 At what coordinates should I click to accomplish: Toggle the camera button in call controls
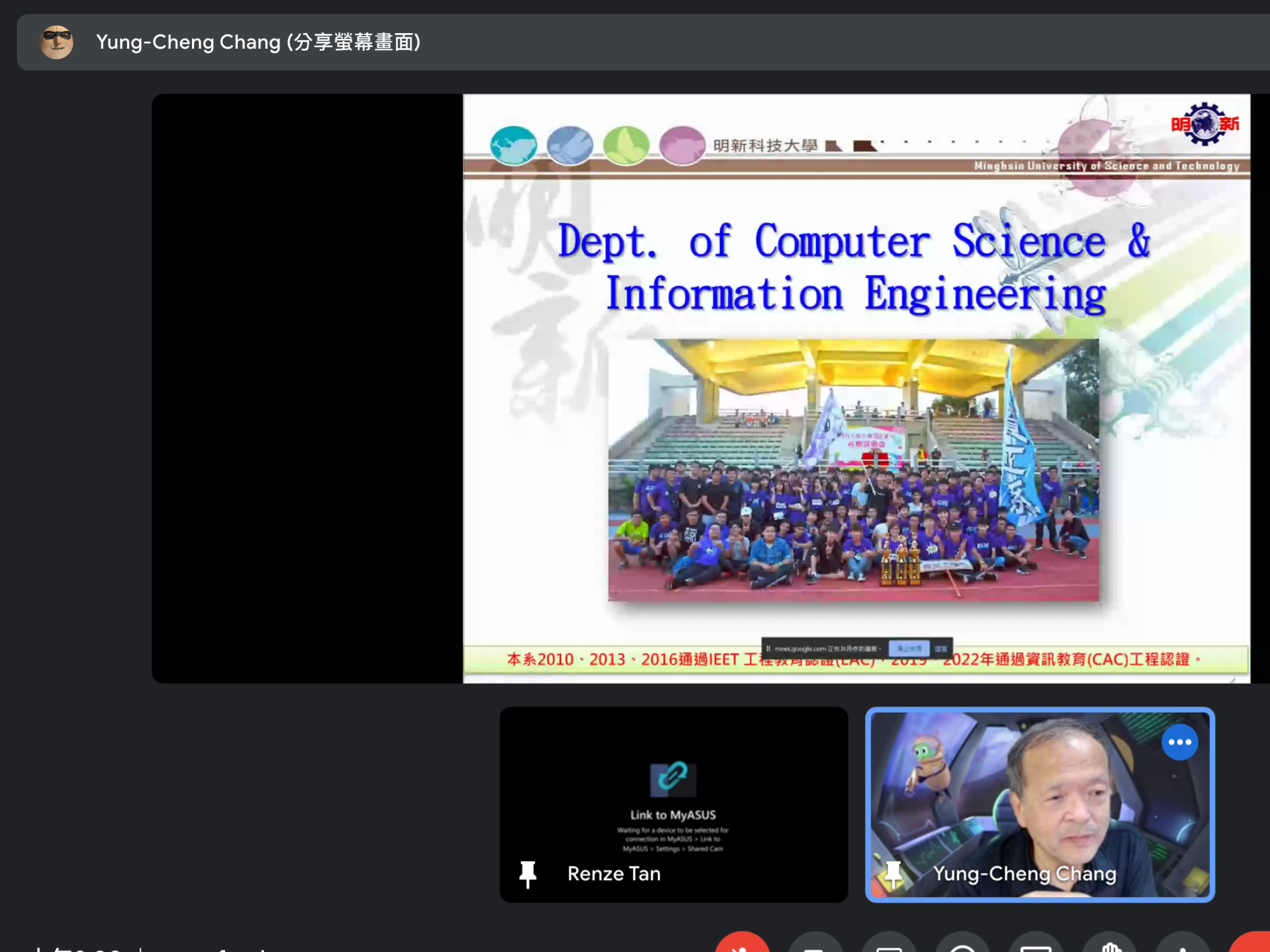[x=815, y=945]
